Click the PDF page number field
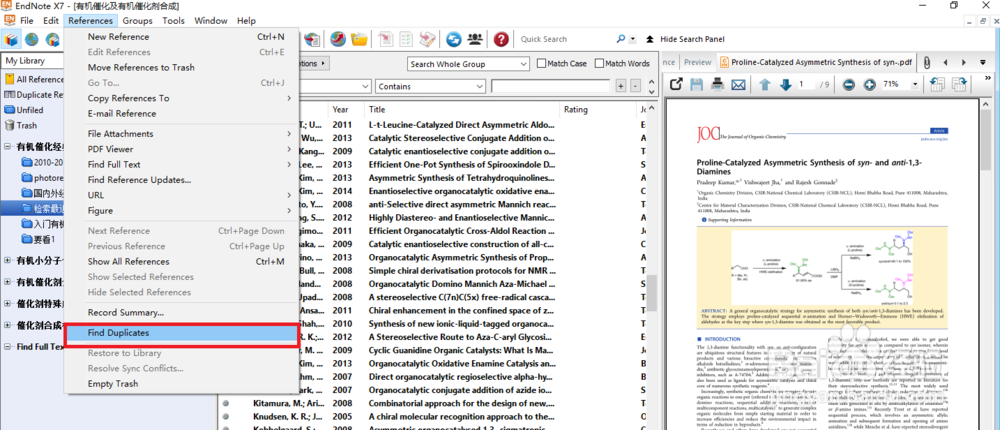The width and height of the screenshot is (1000, 430). [806, 84]
